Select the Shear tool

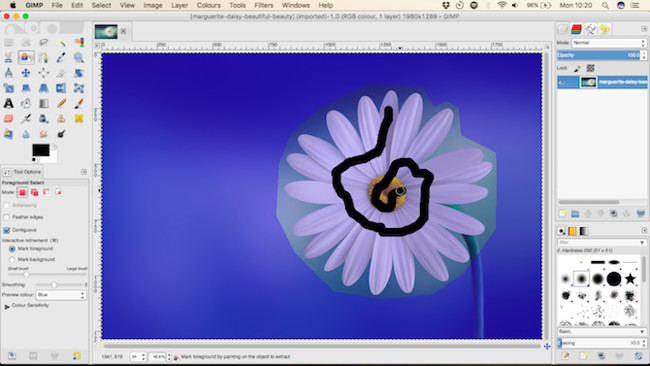click(26, 88)
